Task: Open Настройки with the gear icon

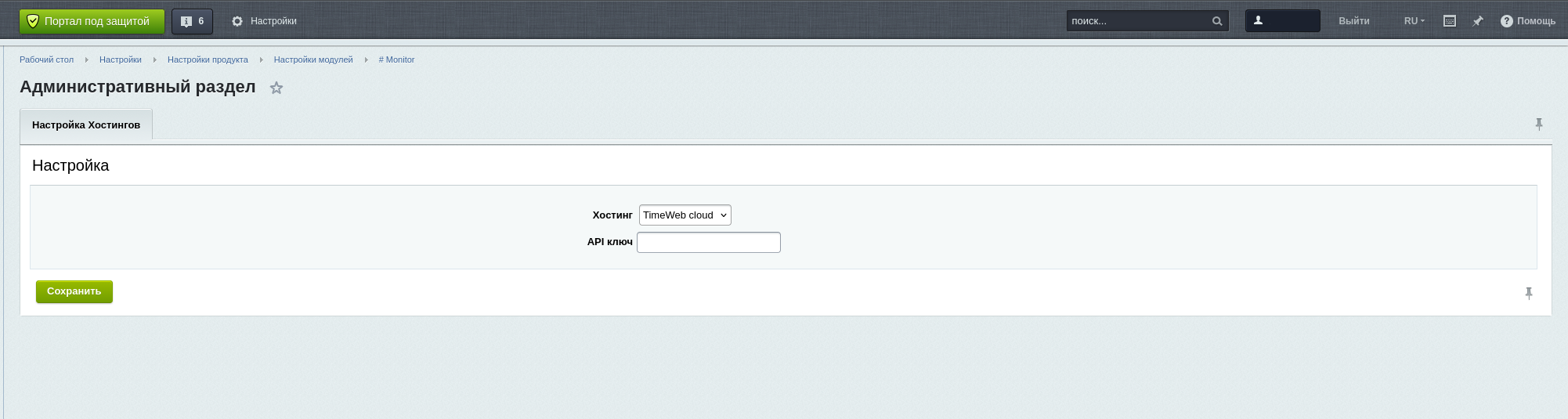Action: [237, 21]
